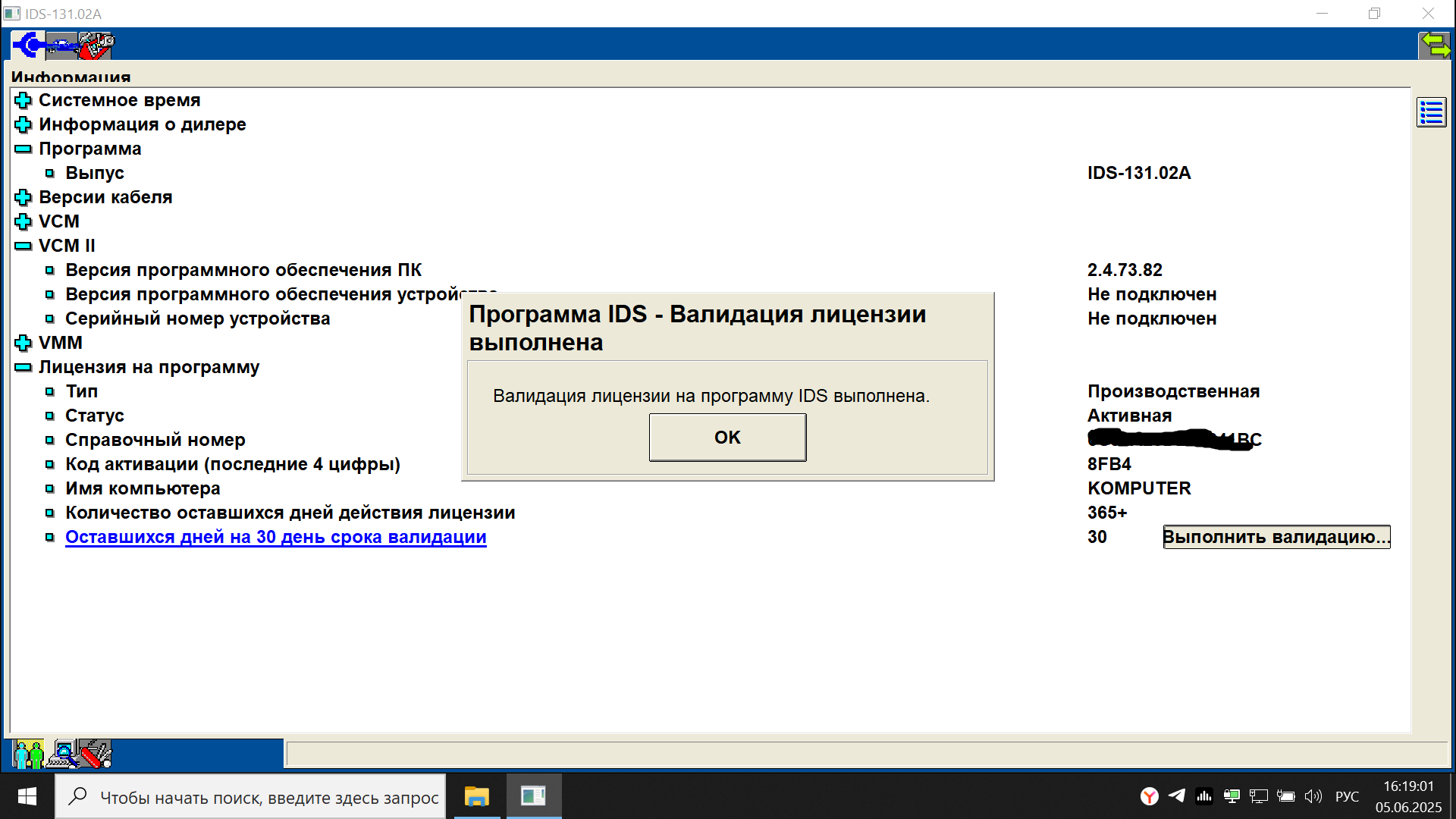Select the red pocket knife utilities icon

[x=95, y=754]
